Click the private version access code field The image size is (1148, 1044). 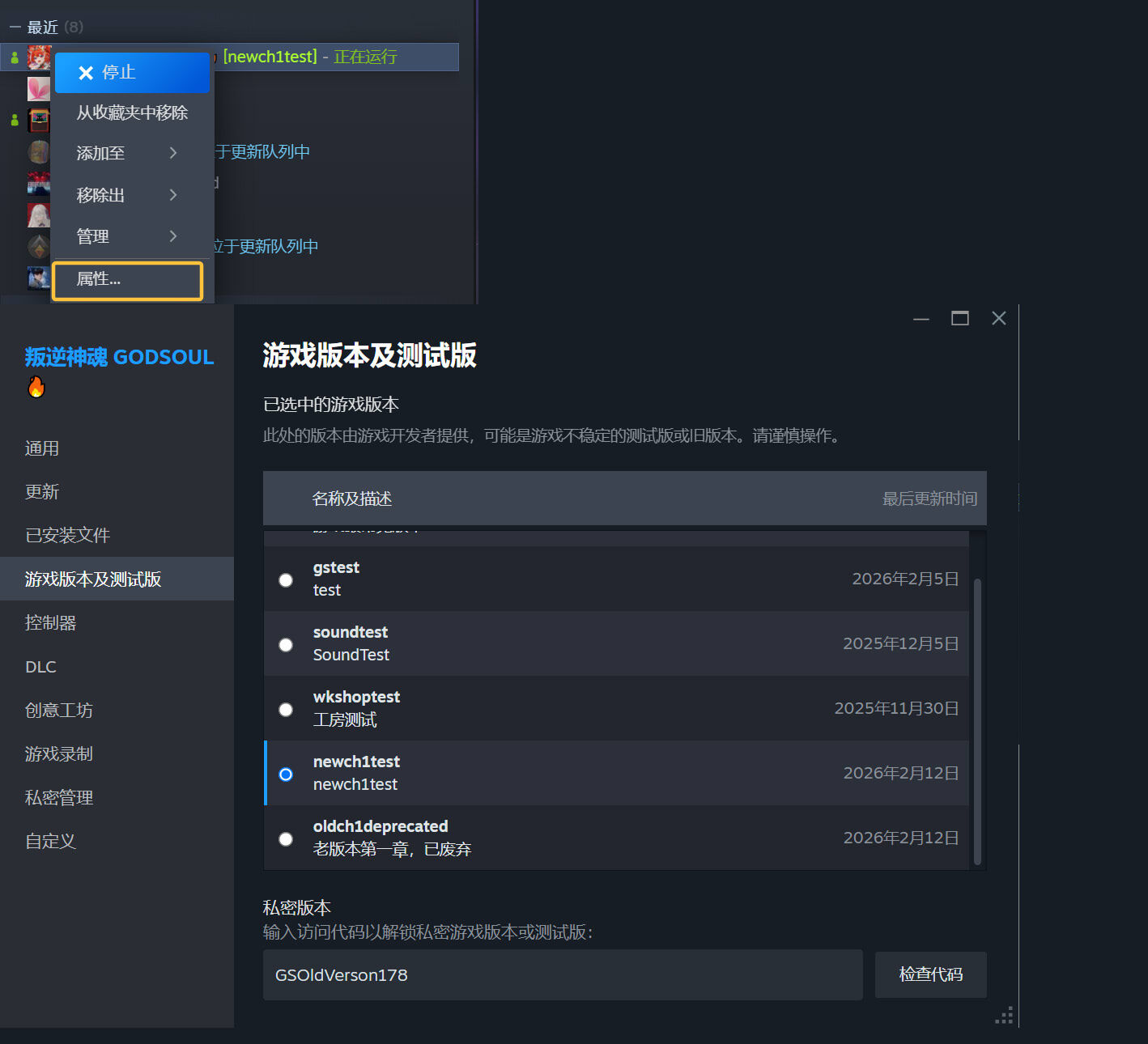563,974
